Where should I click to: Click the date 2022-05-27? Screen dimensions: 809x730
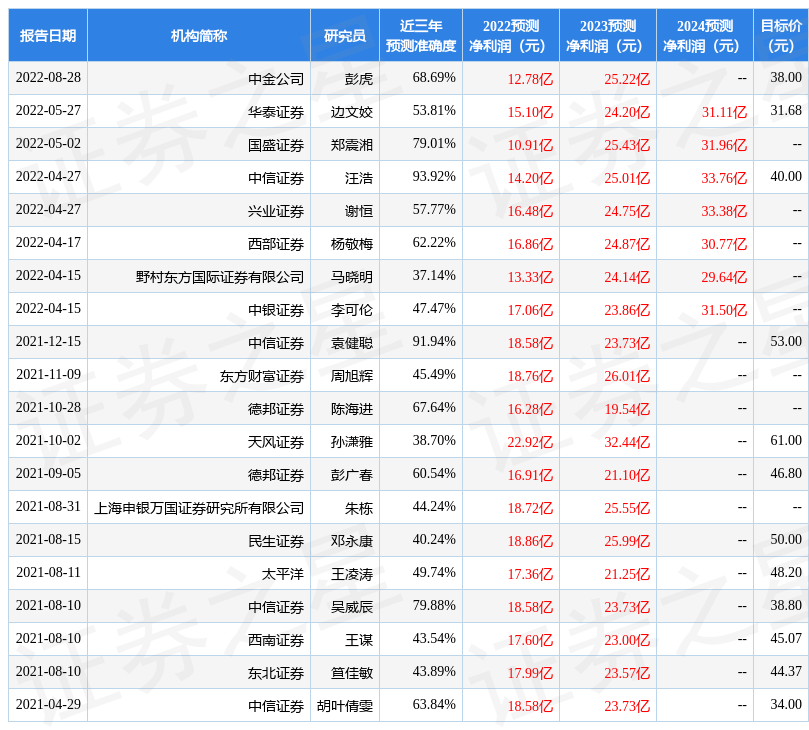[48, 111]
